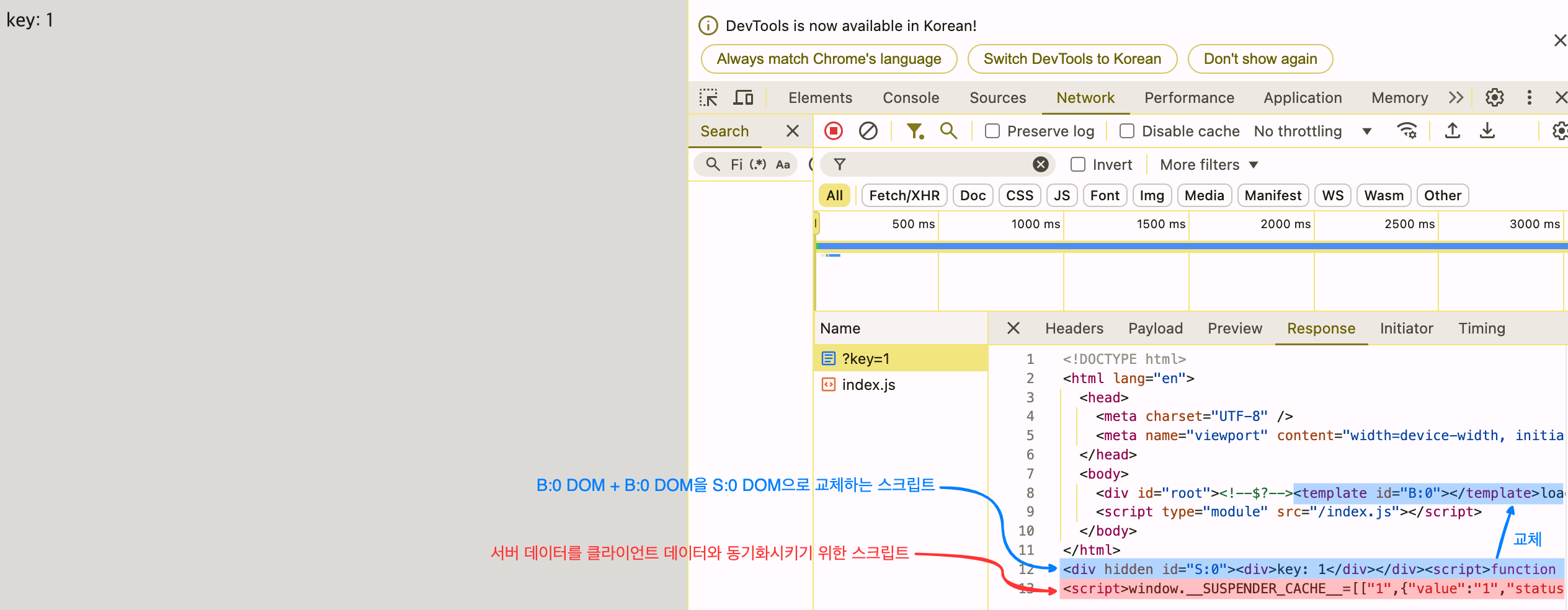
Task: Open network conditions wifi icon
Action: pos(1407,131)
